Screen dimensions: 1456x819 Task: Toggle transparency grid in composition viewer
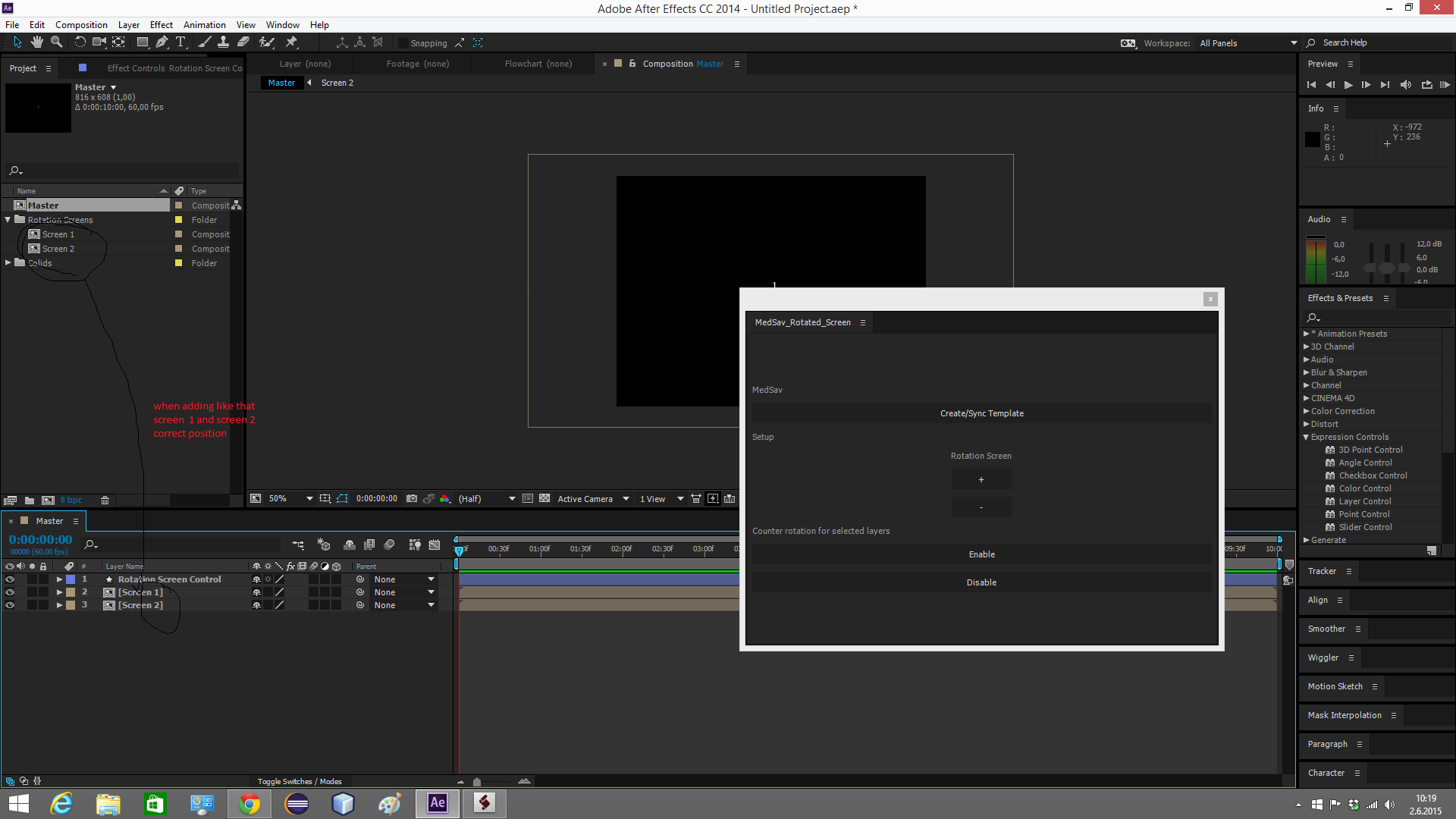point(544,499)
